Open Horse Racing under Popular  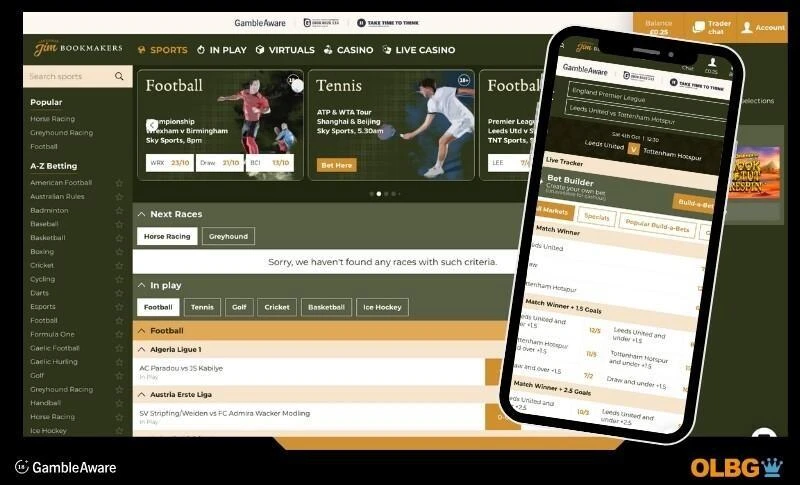tap(52, 119)
